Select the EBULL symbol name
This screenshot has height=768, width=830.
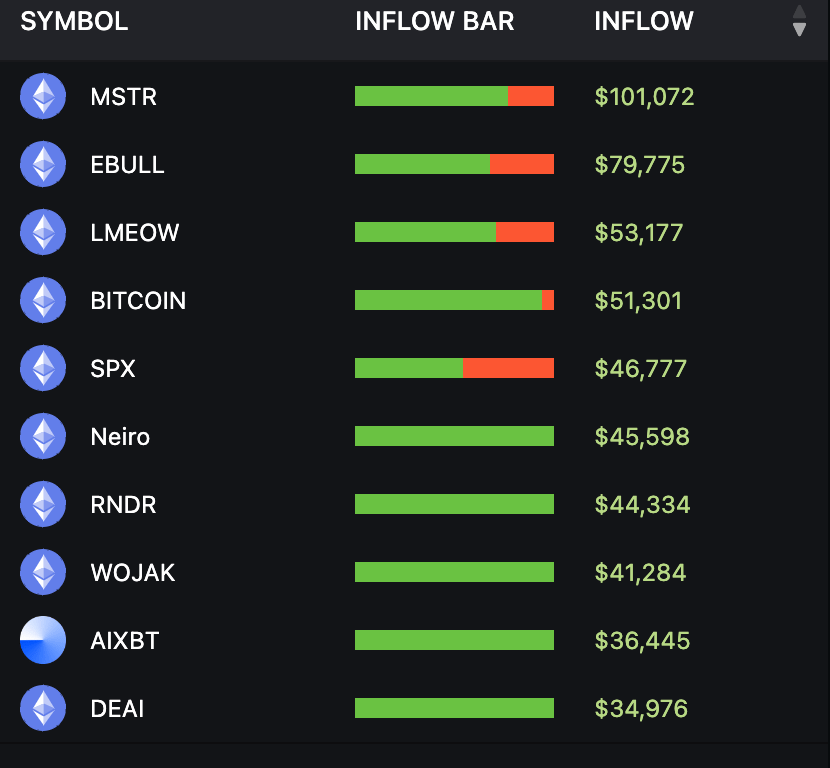point(127,165)
